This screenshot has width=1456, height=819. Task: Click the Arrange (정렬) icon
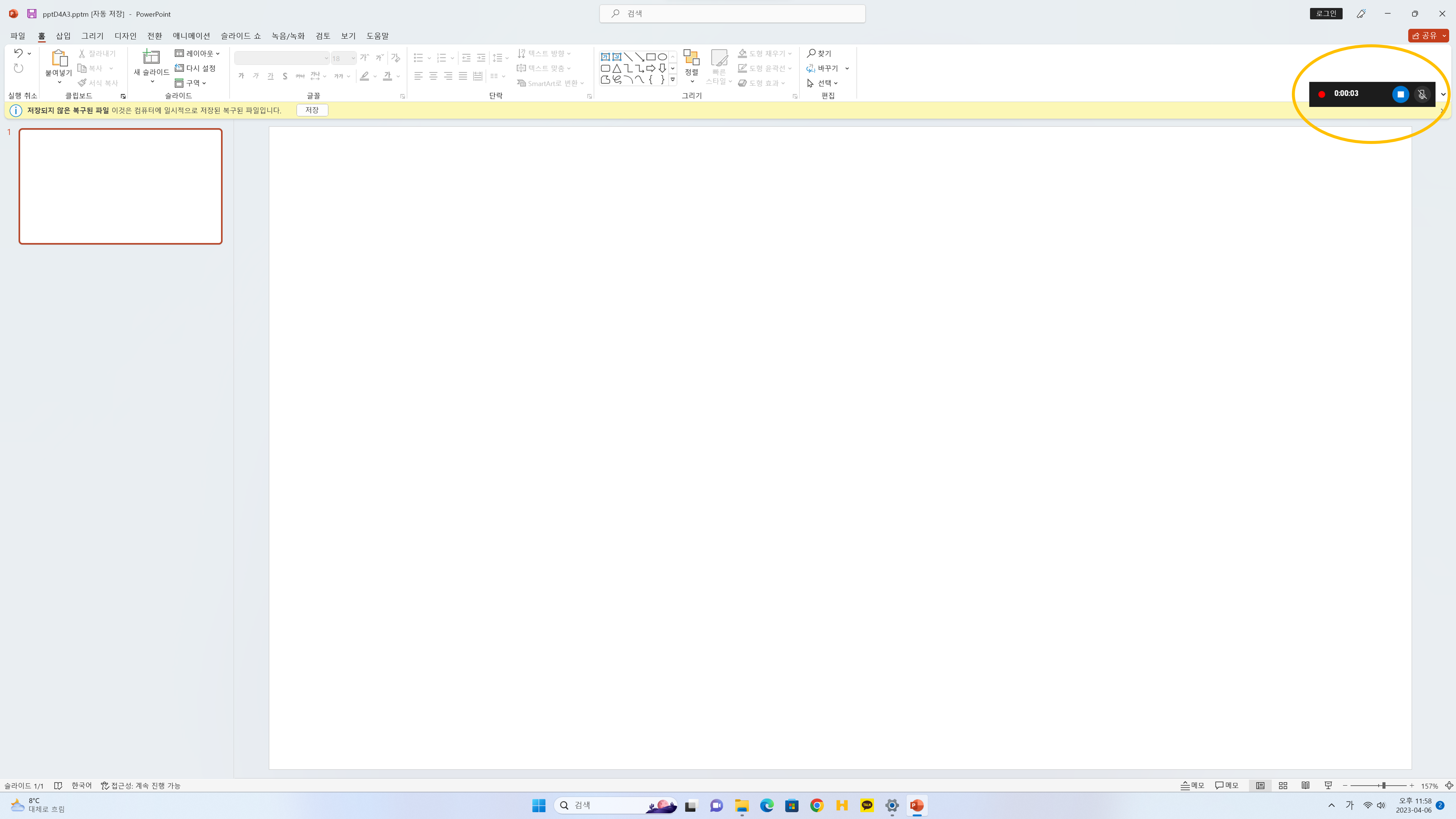[x=691, y=58]
